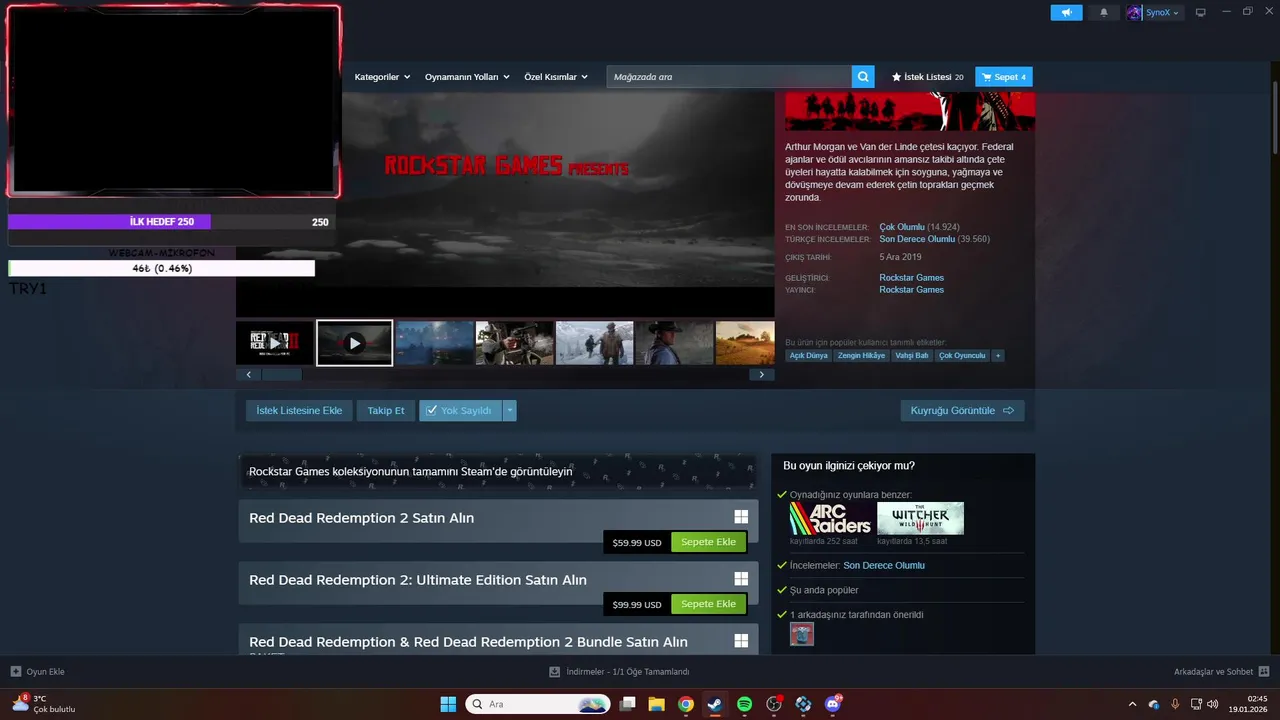Open the Kategoriler menu
The image size is (1280, 720).
382,77
